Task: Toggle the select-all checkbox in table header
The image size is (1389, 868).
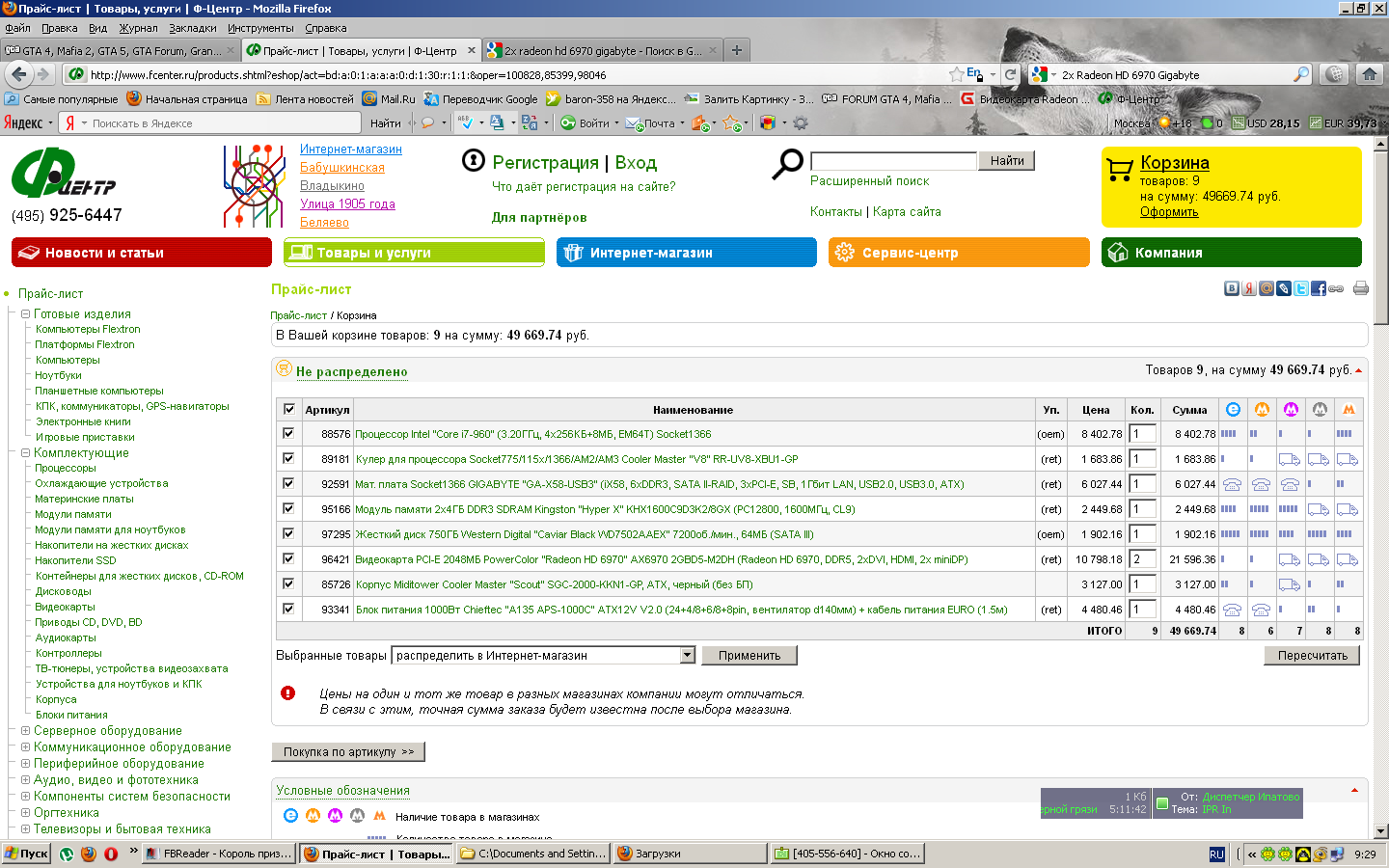Action: pos(288,409)
